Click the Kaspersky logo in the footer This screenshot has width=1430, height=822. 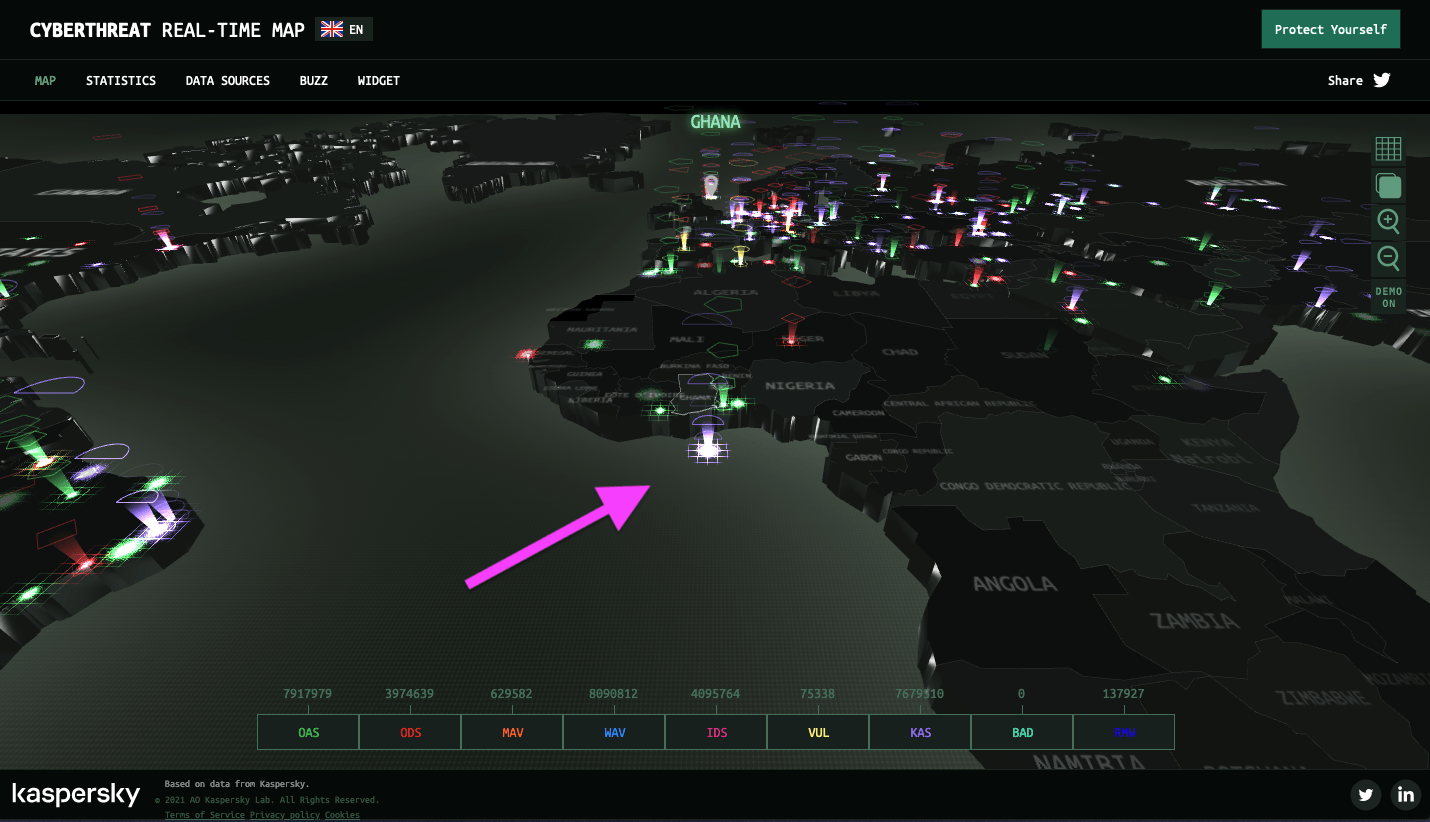[76, 795]
